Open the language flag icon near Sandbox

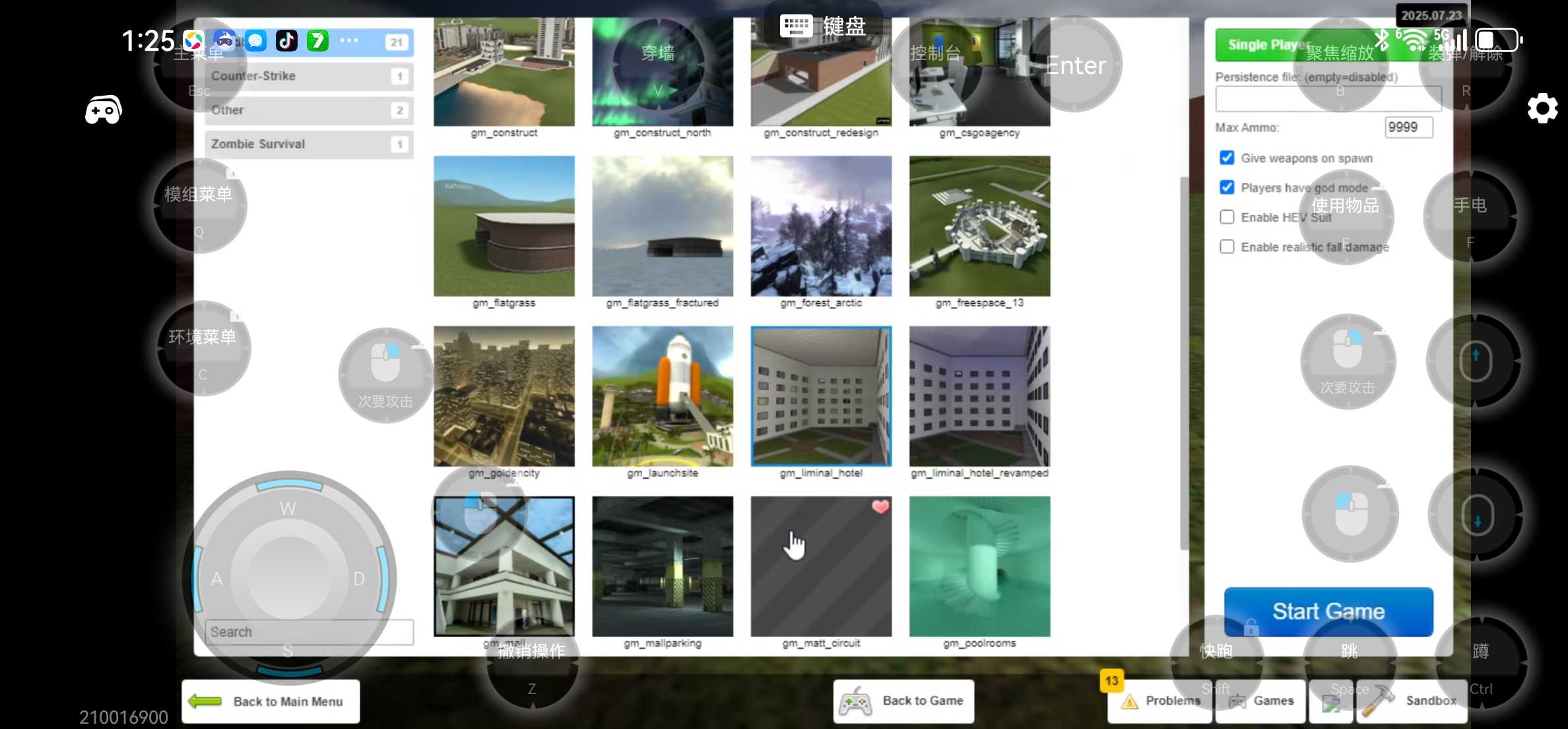pyautogui.click(x=1331, y=703)
